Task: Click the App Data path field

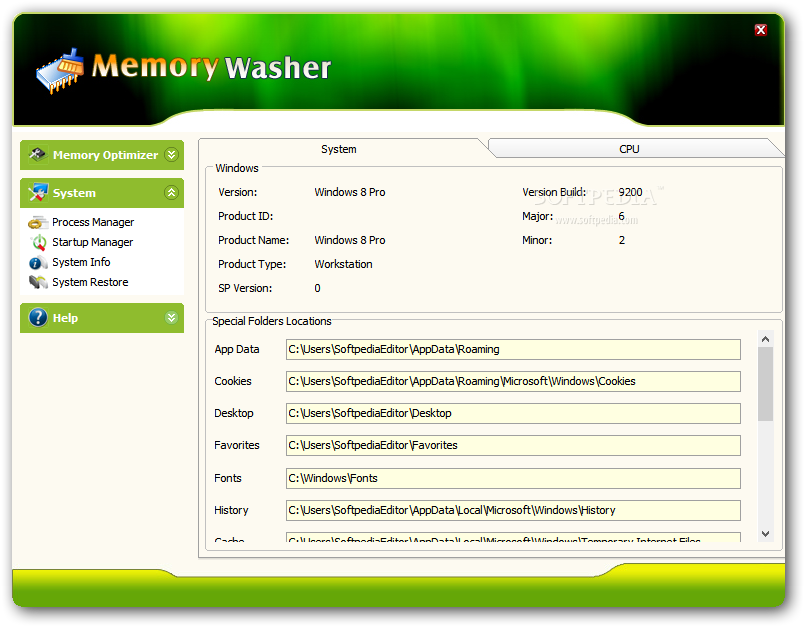Action: 513,349
